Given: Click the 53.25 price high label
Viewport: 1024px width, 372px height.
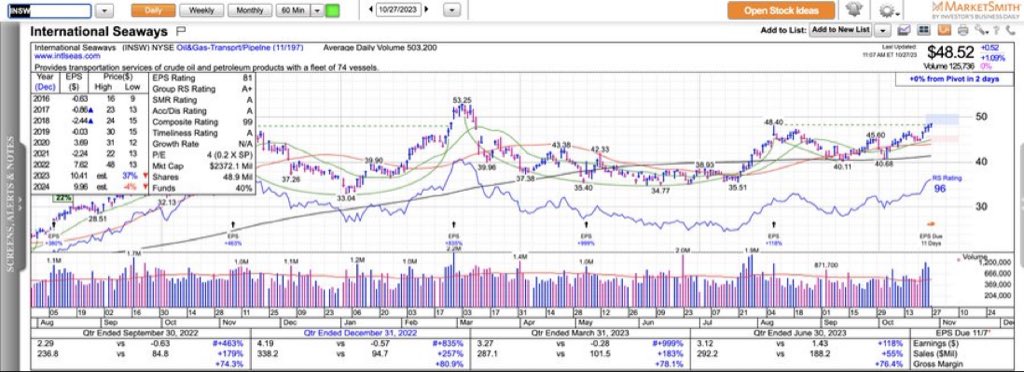Looking at the screenshot, I should click(462, 101).
